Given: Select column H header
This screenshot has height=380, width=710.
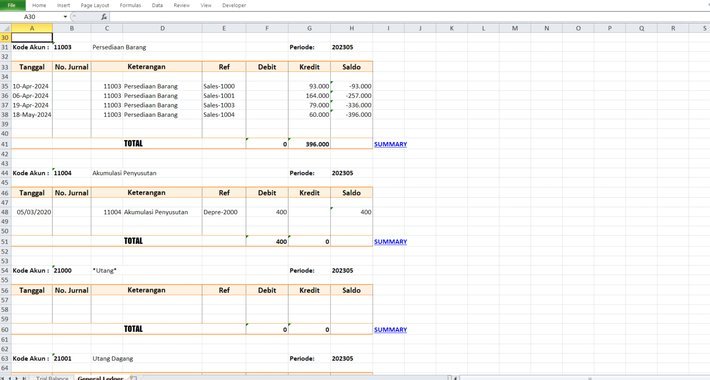Looking at the screenshot, I should [x=351, y=28].
